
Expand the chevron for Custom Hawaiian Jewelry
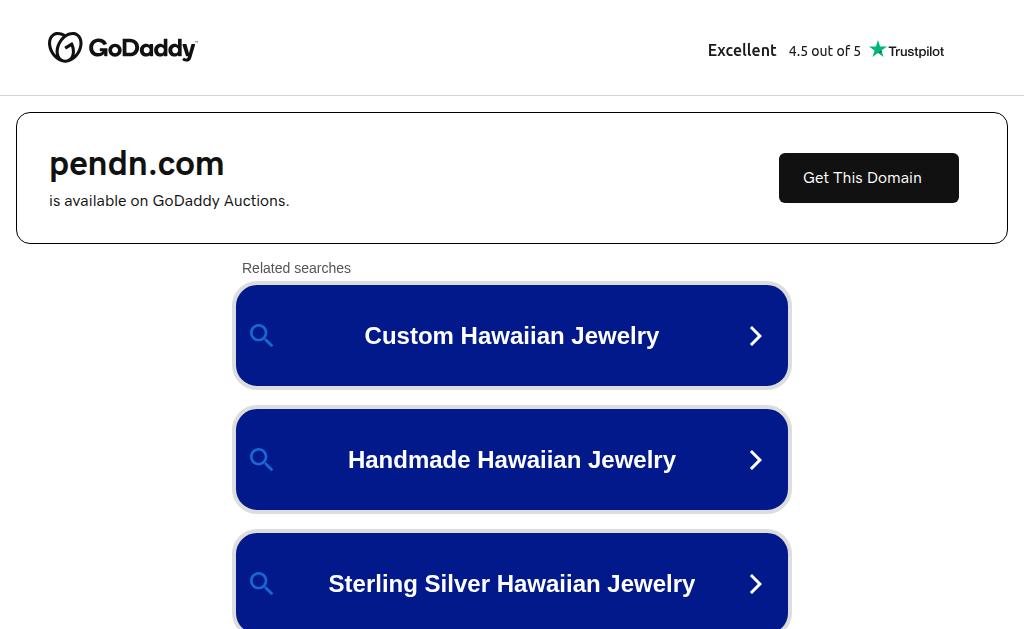point(756,336)
